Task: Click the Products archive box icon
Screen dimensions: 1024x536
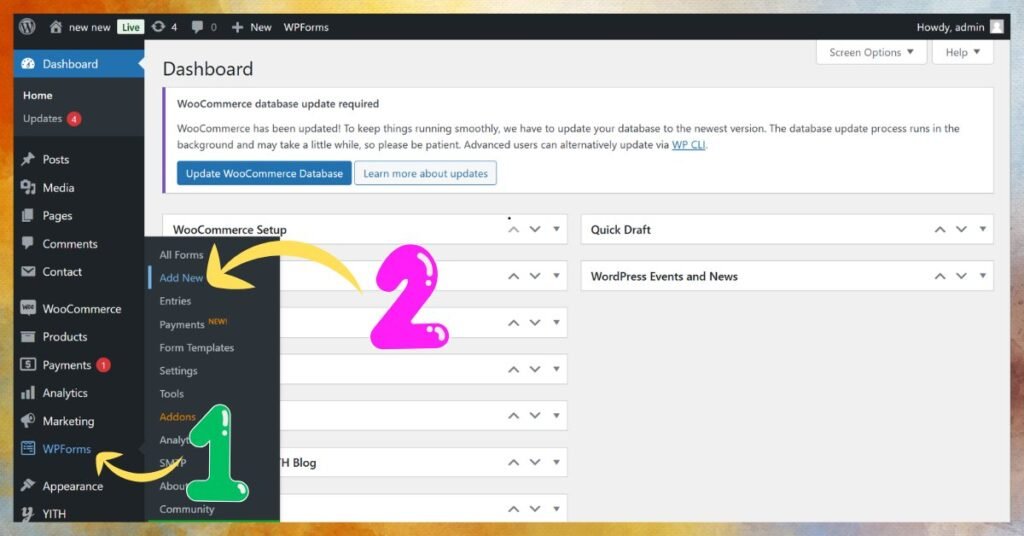Action: 27,336
